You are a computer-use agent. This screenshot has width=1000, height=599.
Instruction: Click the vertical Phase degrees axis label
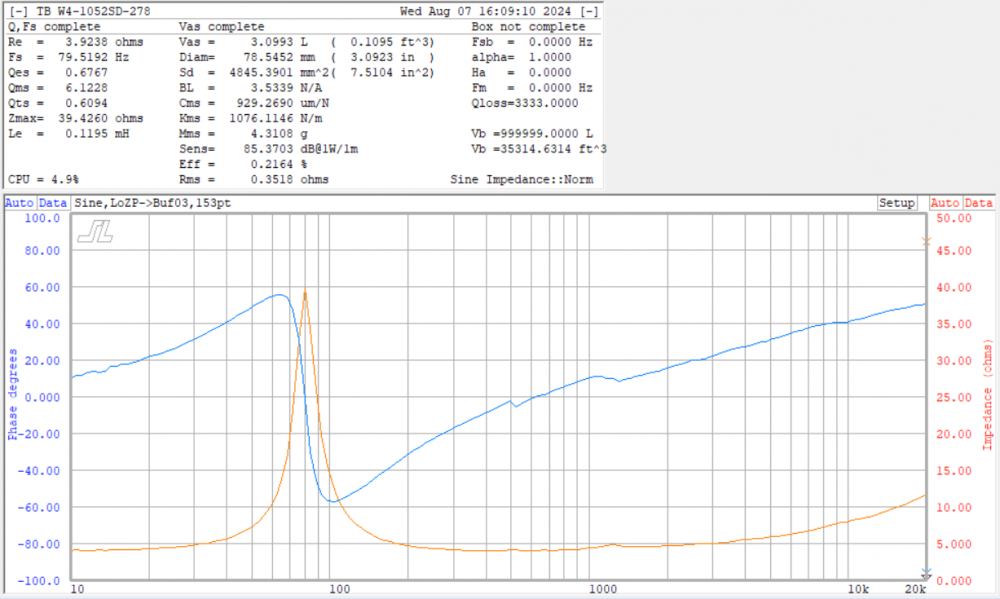pos(13,394)
